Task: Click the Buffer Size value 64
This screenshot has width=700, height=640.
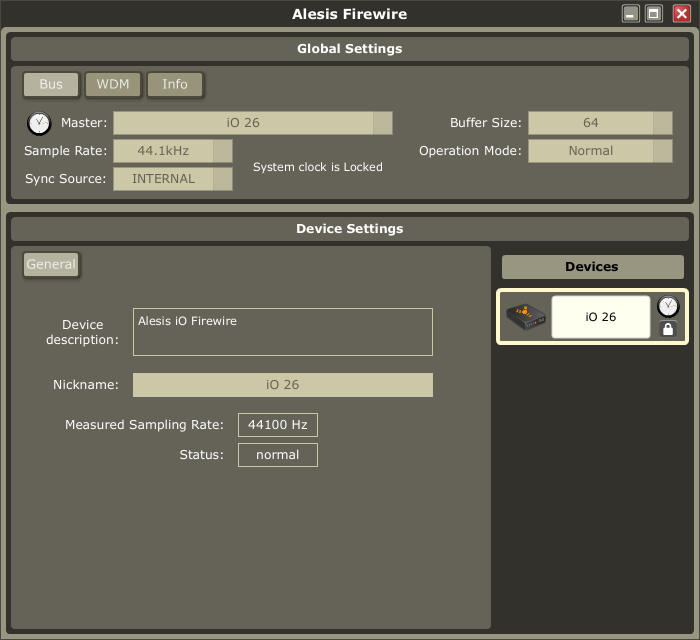Action: (x=591, y=123)
